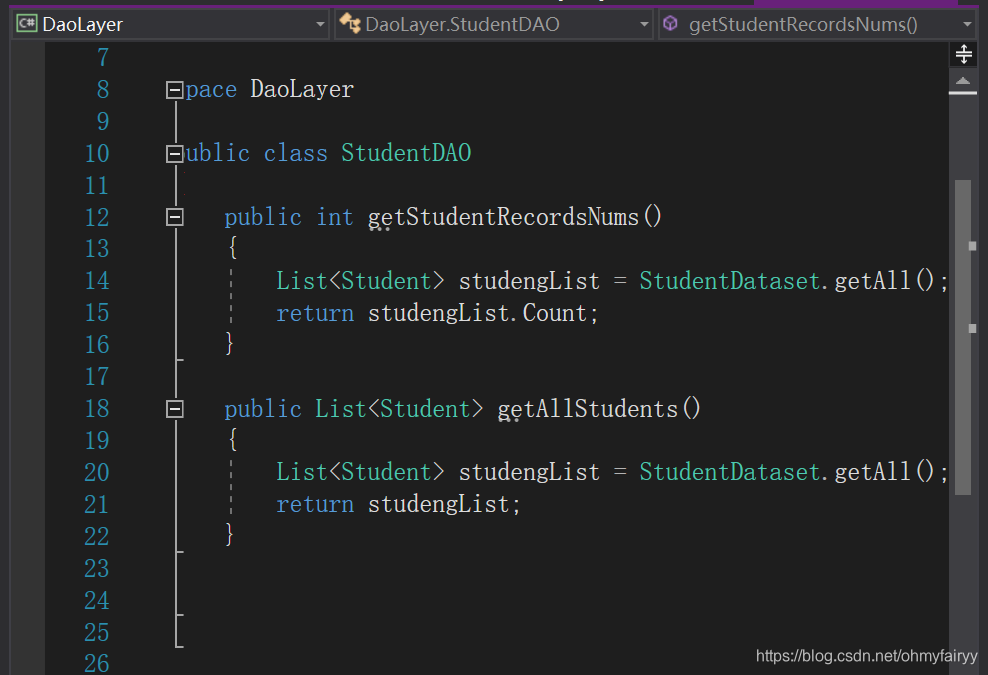Collapse the getStudentRecordsNums method
The width and height of the screenshot is (988, 675).
click(175, 217)
